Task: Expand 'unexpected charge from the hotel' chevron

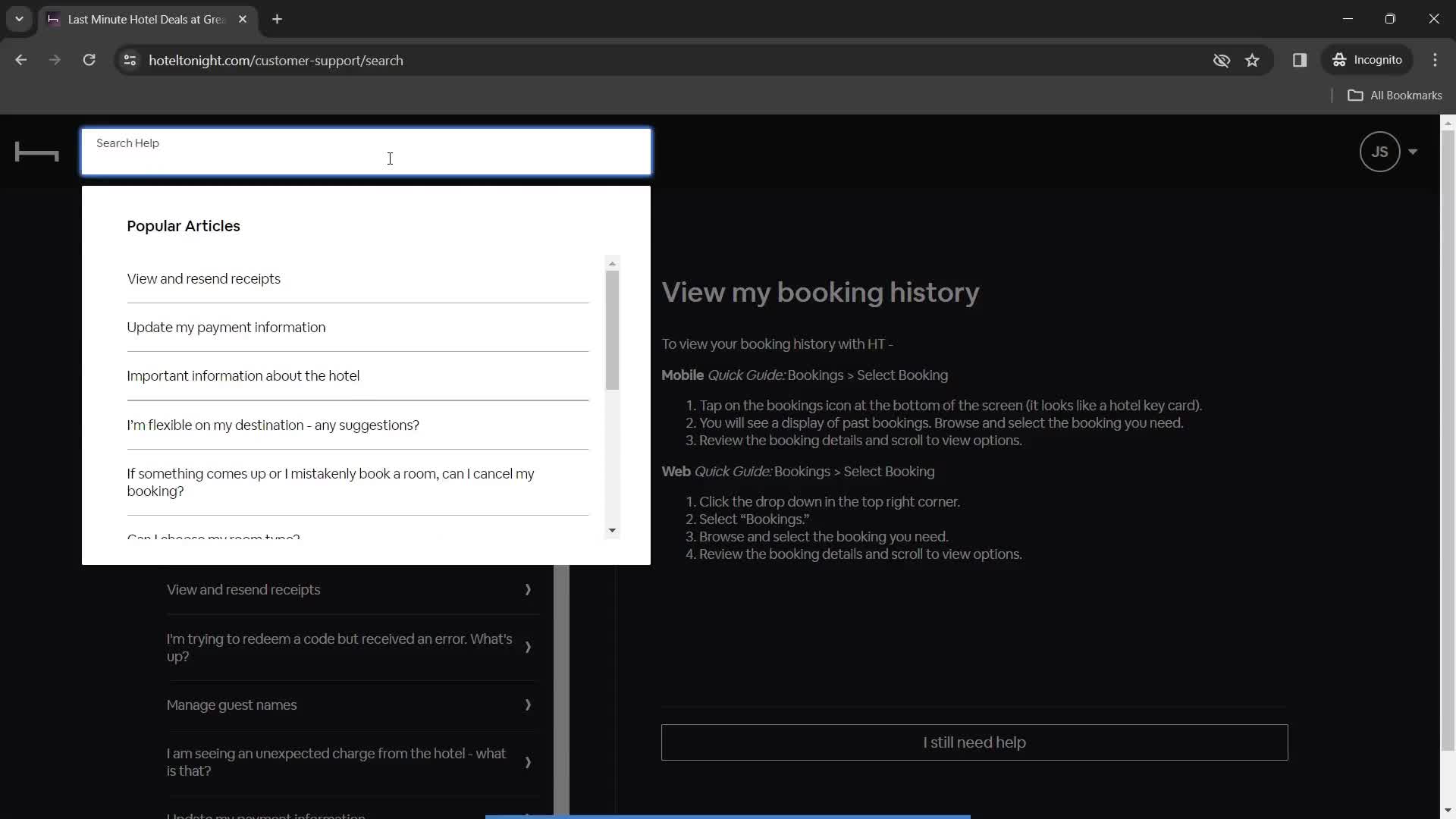Action: [x=528, y=762]
